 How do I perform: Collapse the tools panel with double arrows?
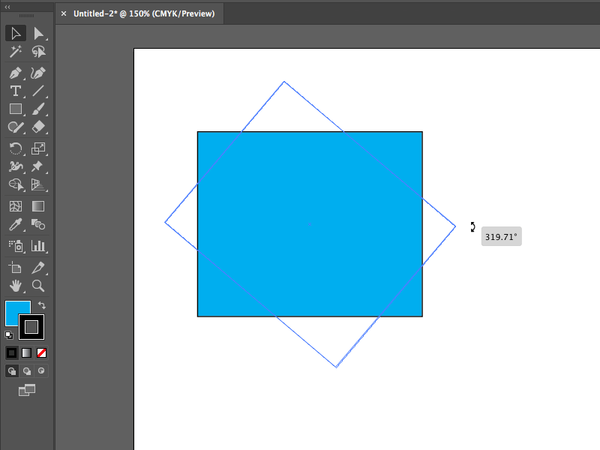(x=10, y=5)
